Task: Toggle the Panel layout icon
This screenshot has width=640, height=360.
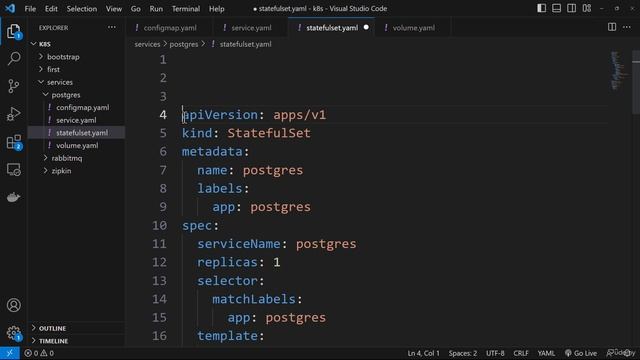Action: [556, 8]
